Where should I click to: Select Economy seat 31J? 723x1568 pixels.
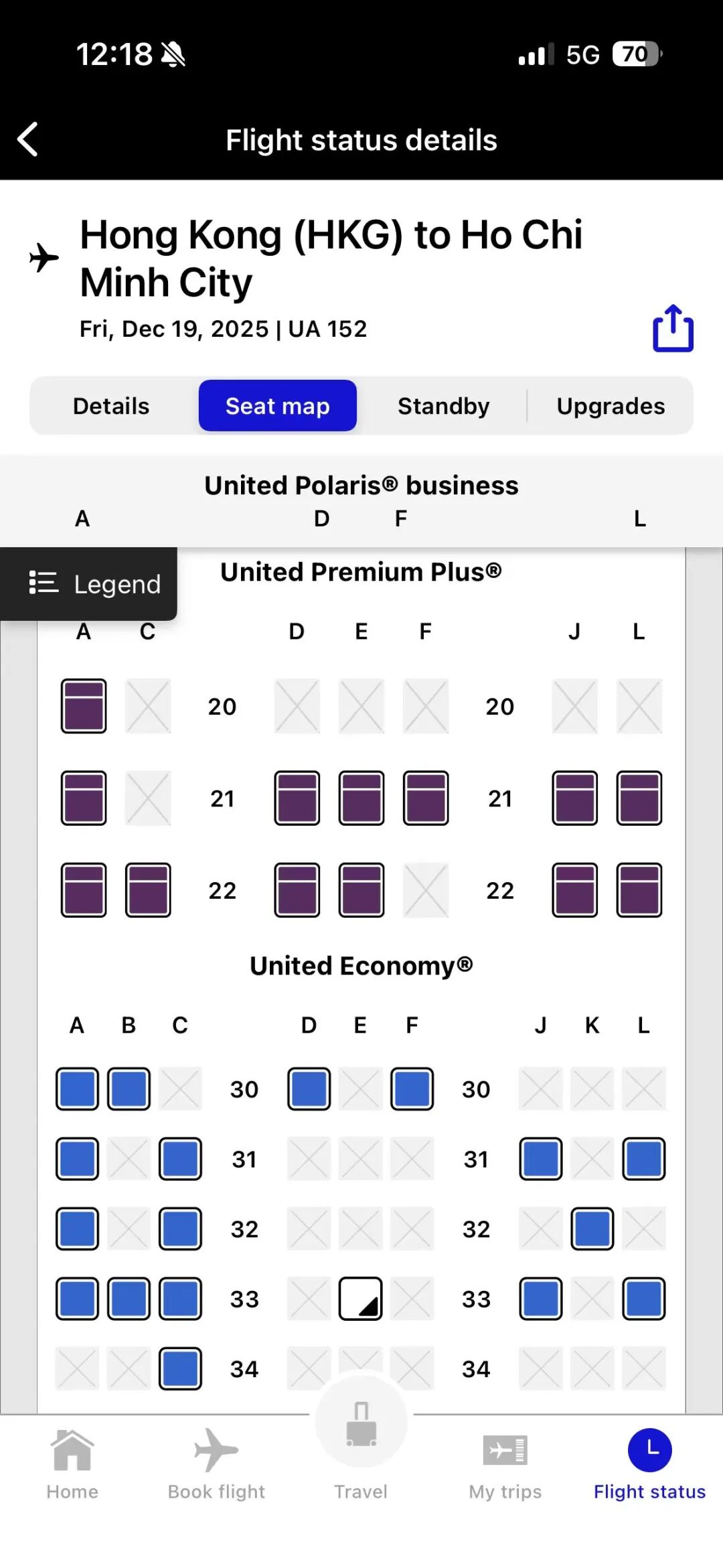point(541,1159)
